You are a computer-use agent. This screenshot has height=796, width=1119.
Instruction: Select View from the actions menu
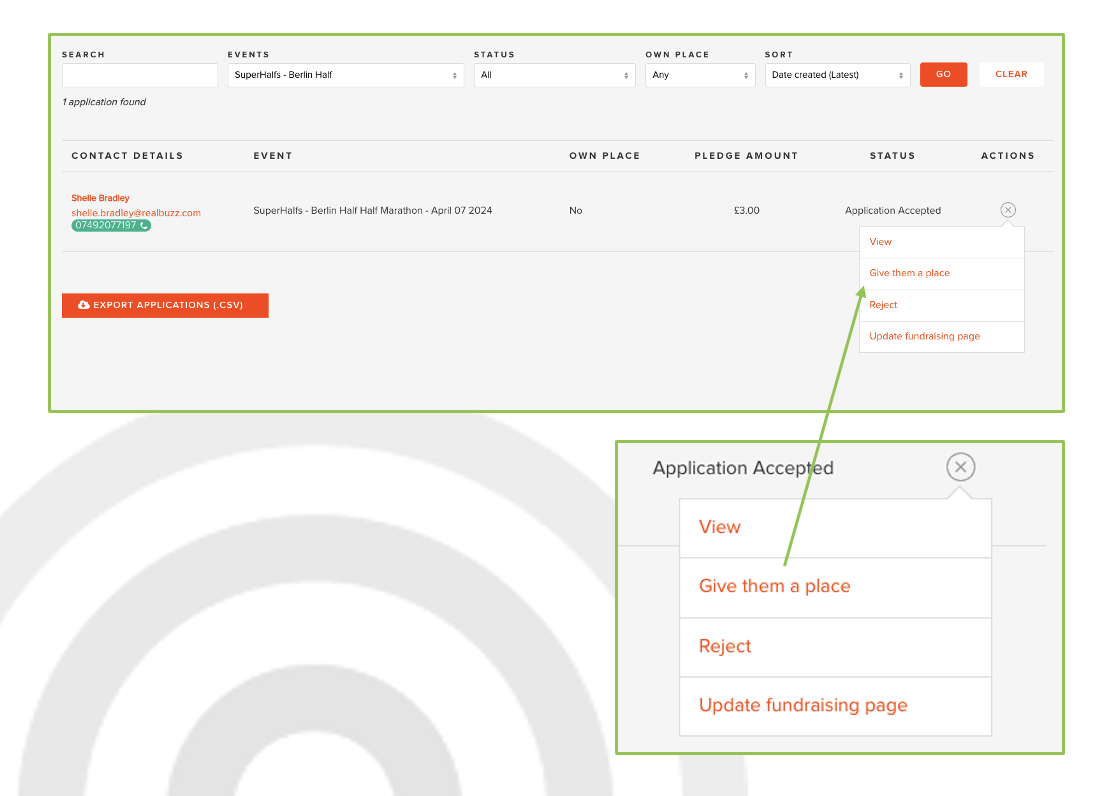tap(880, 241)
